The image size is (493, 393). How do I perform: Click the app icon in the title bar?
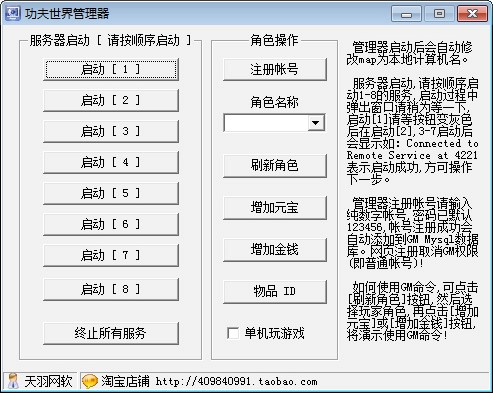click(13, 13)
